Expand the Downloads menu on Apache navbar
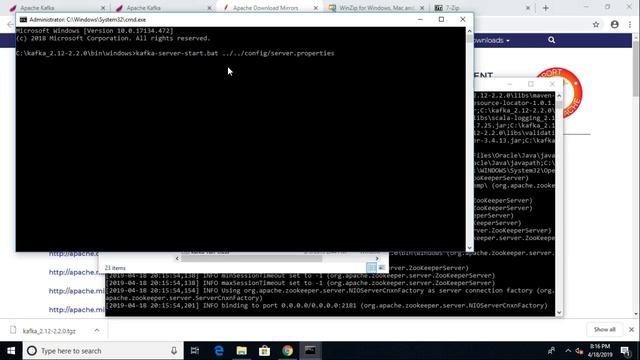Screen dimensions: 640x360 click(492, 40)
